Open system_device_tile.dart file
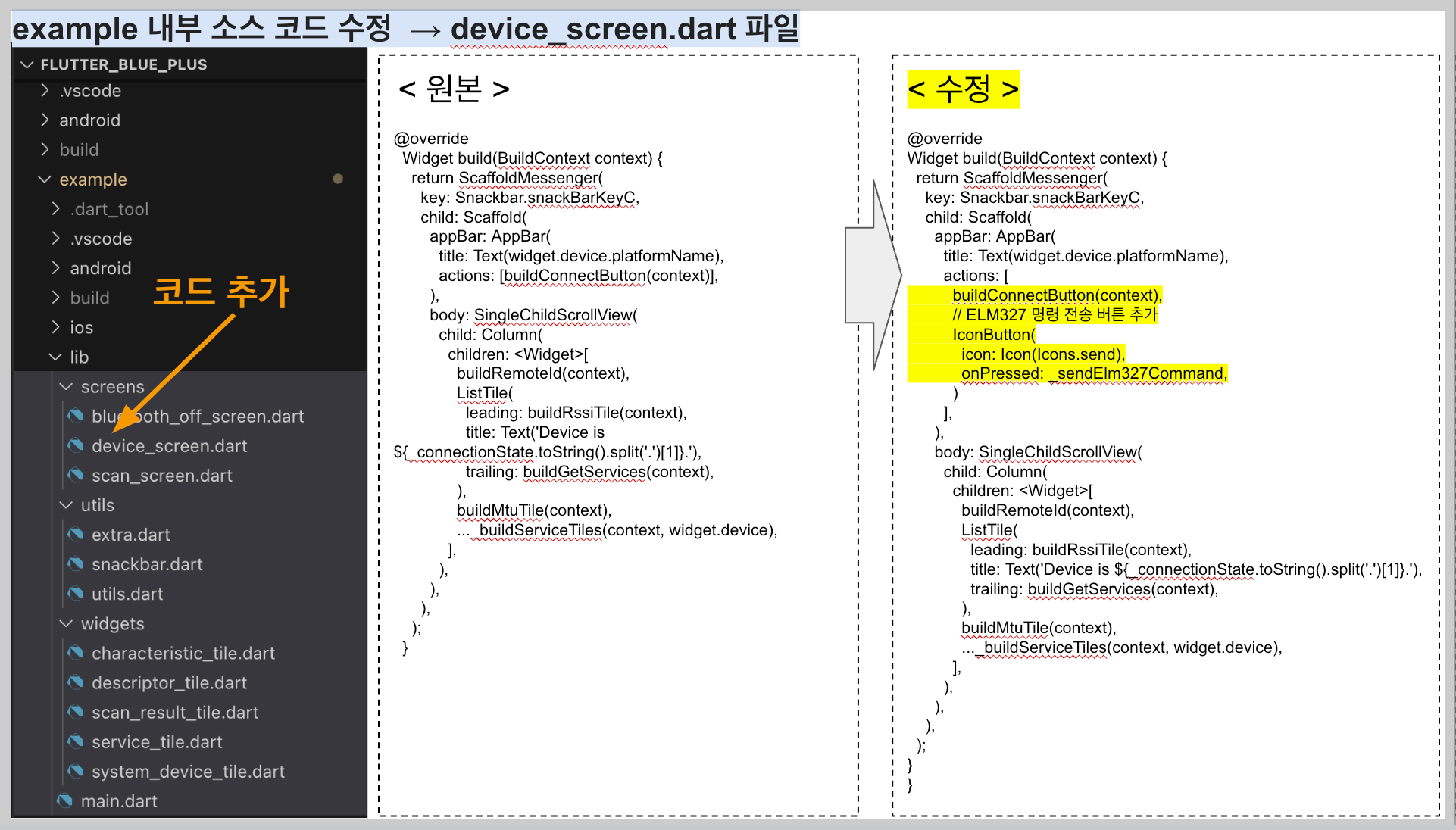 188,772
